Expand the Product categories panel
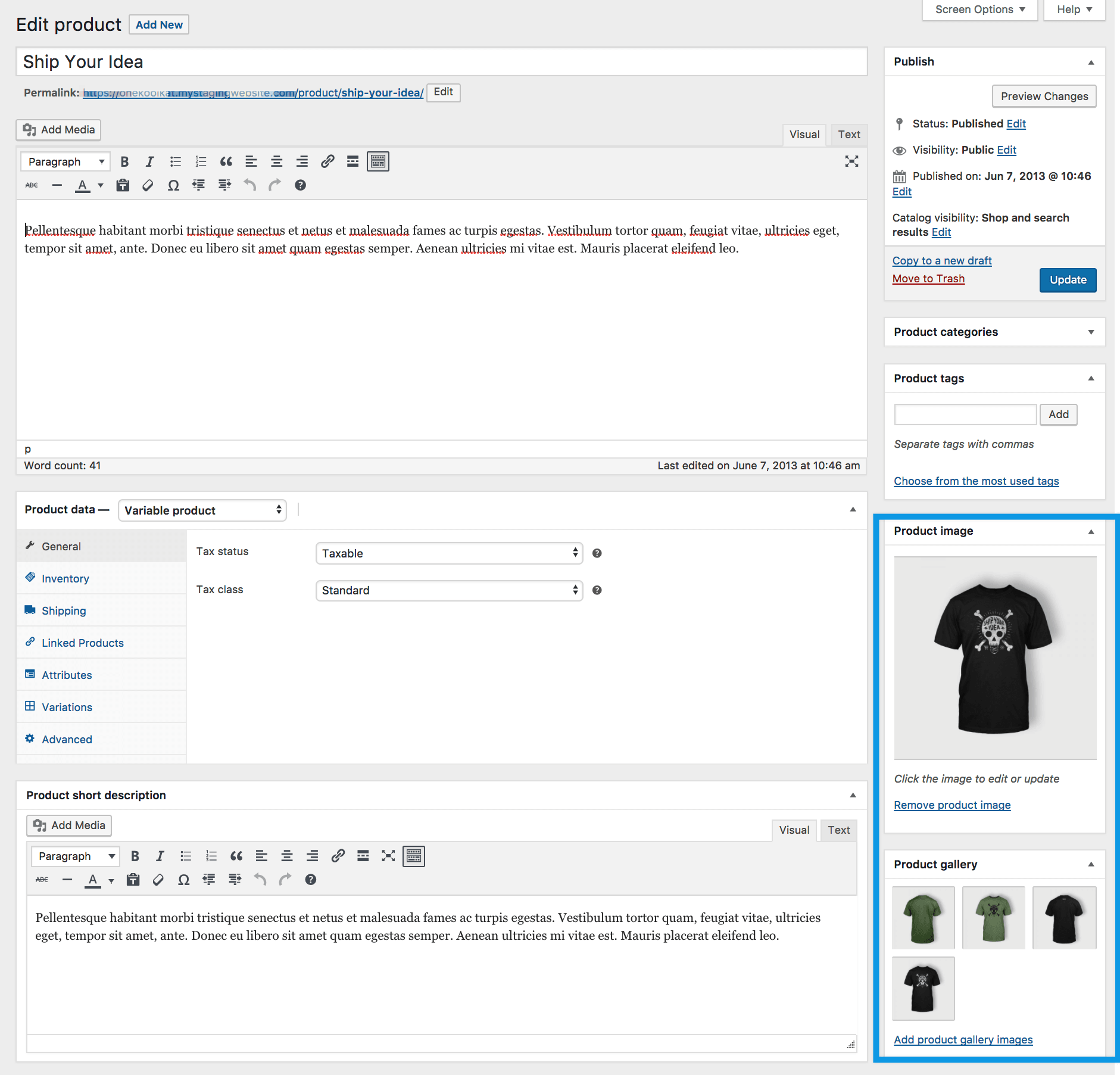The width and height of the screenshot is (1120, 1075). (x=1091, y=332)
